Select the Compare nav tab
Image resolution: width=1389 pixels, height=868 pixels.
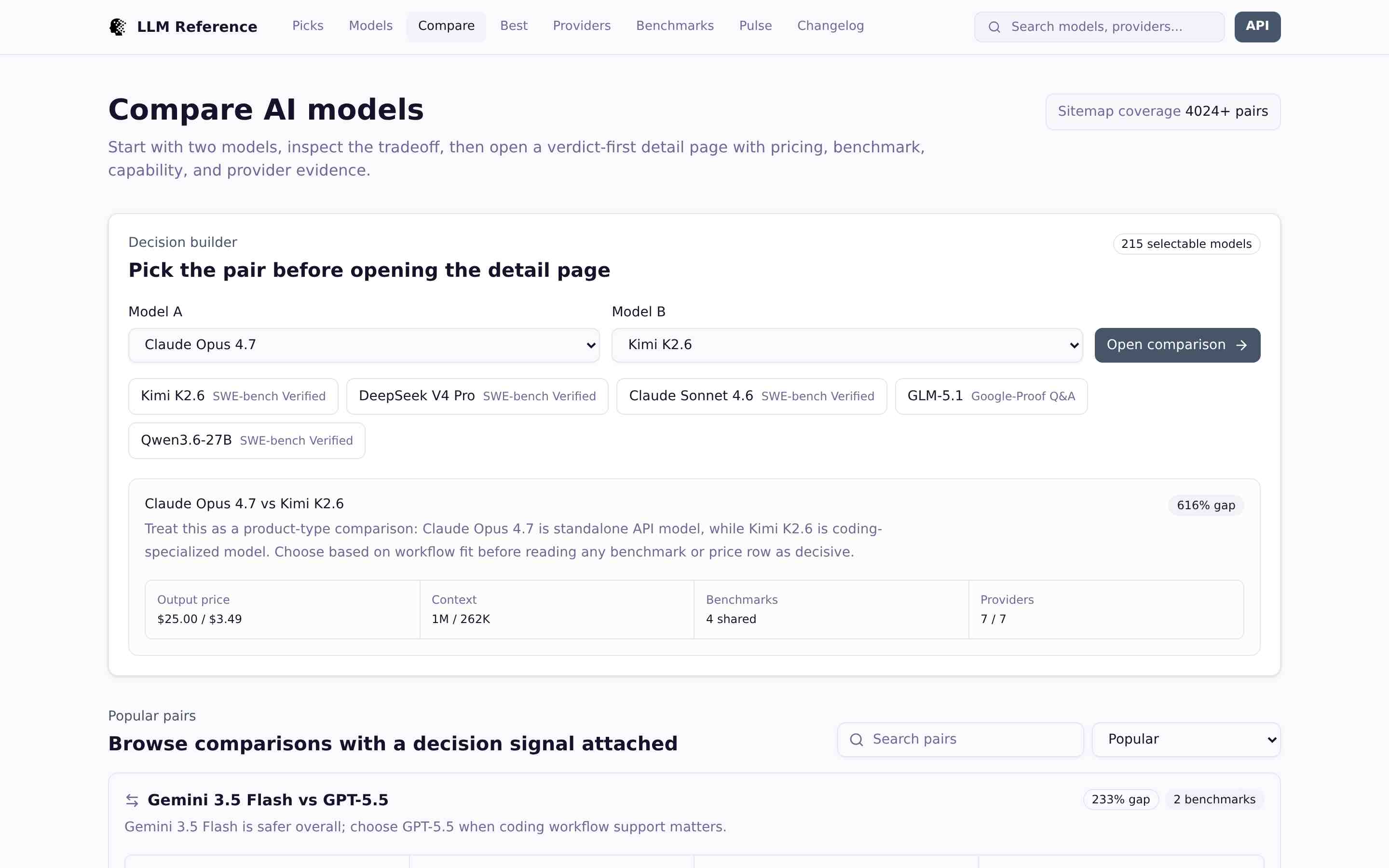[x=446, y=26]
